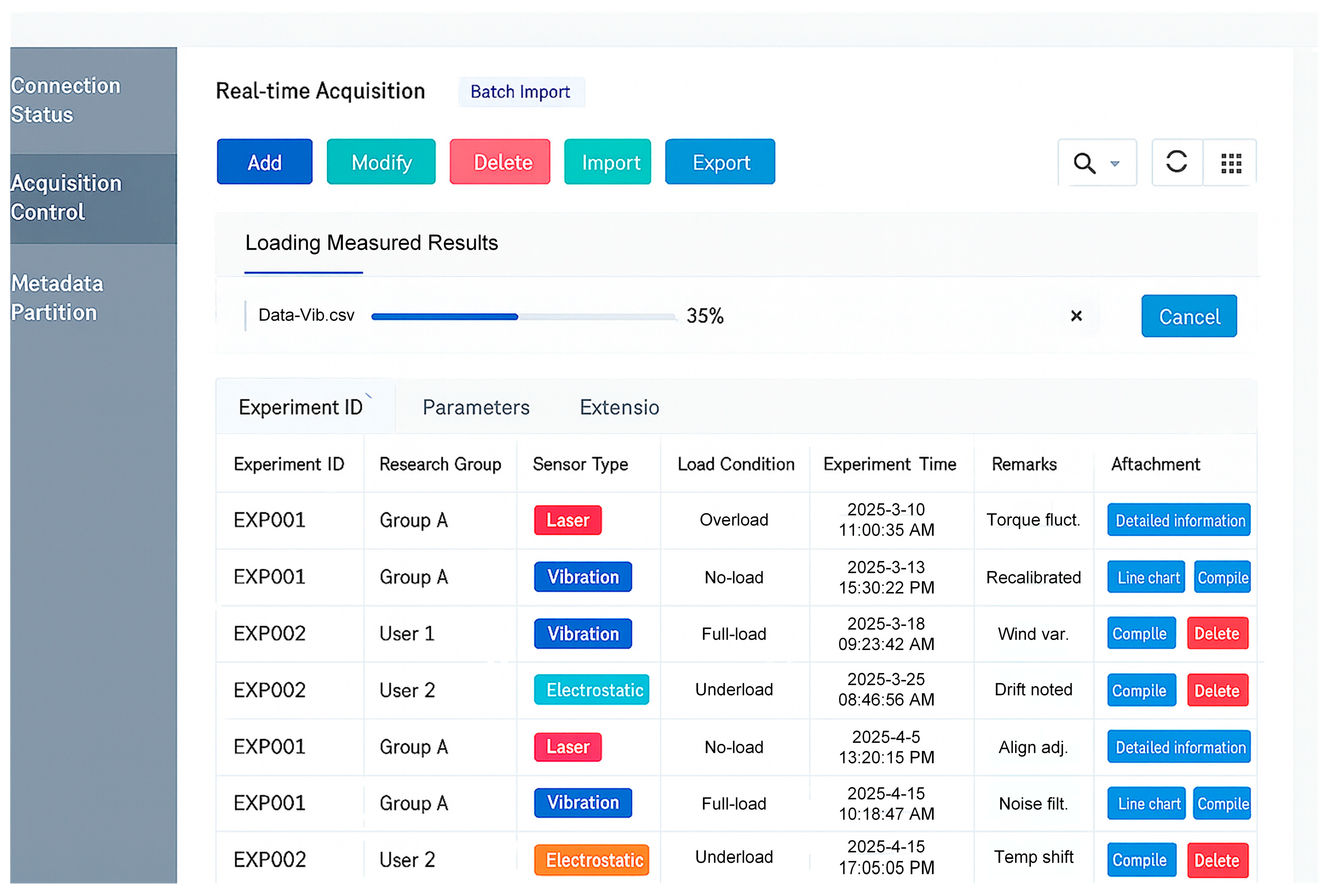Click the teal Electrostatic tag in Drift noted row
Image resolution: width=1324 pixels, height=896 pixels.
[591, 690]
